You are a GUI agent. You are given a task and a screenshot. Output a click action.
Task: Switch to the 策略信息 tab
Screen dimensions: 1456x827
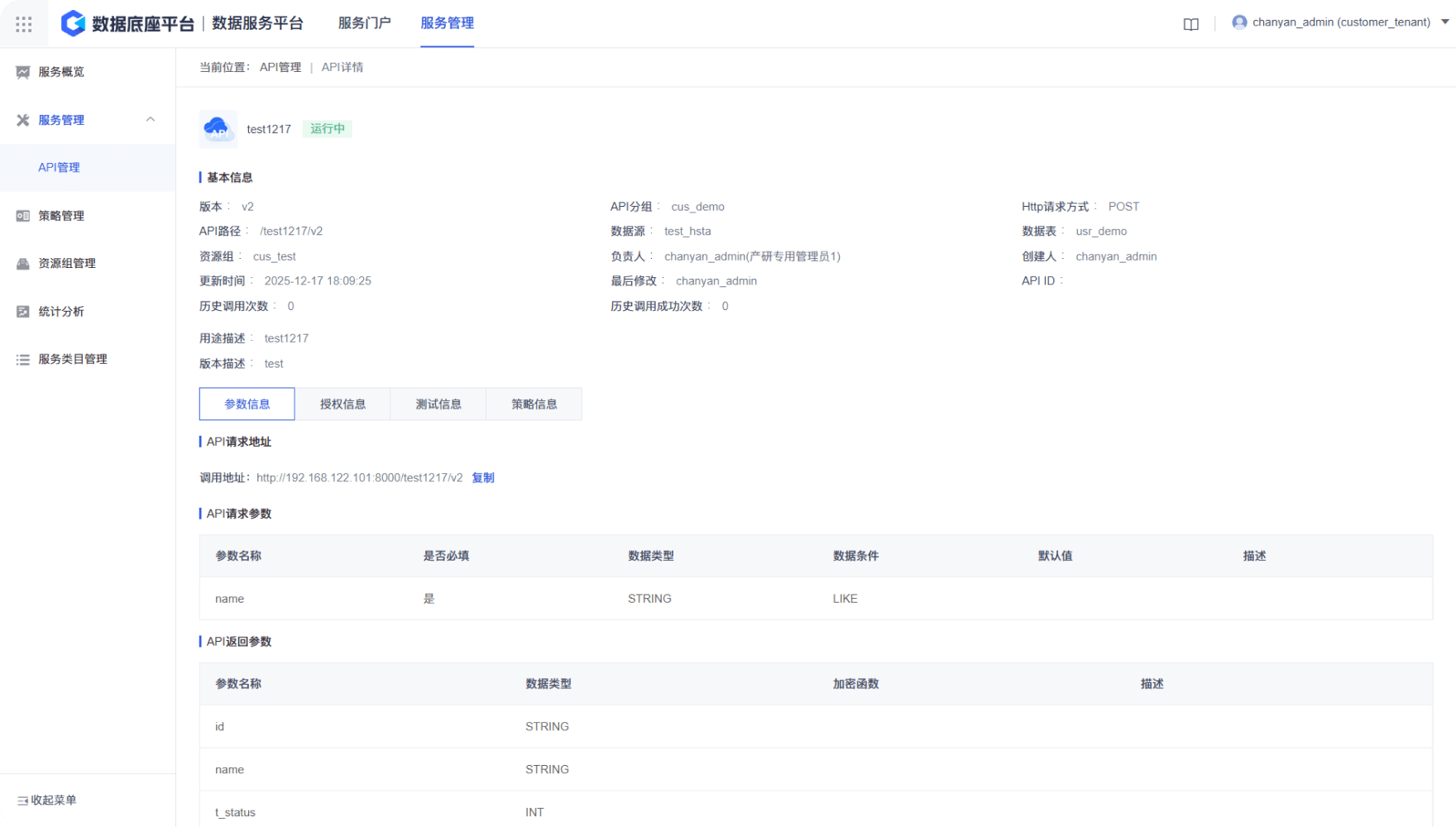point(534,404)
